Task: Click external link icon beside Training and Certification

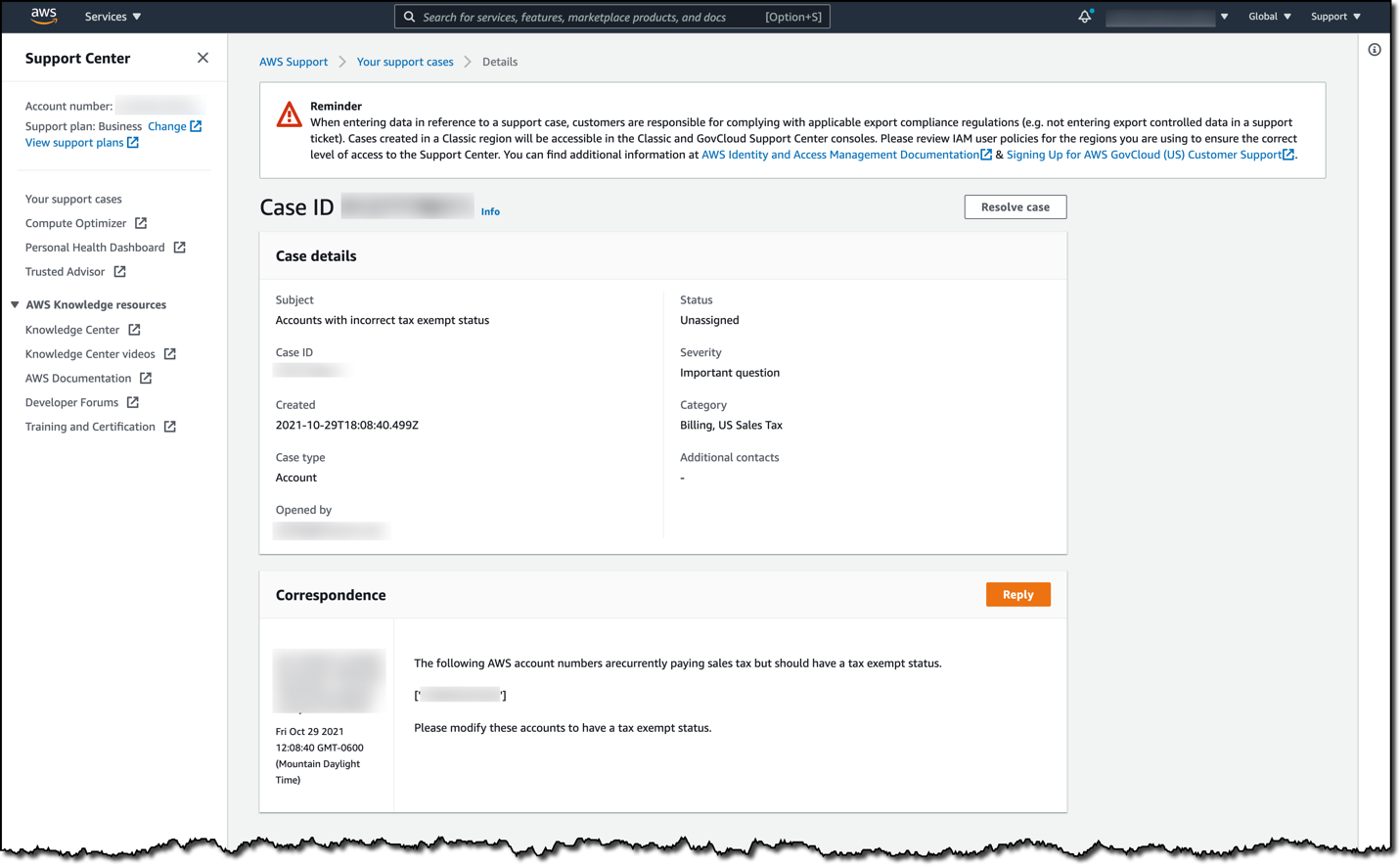Action: [x=170, y=427]
